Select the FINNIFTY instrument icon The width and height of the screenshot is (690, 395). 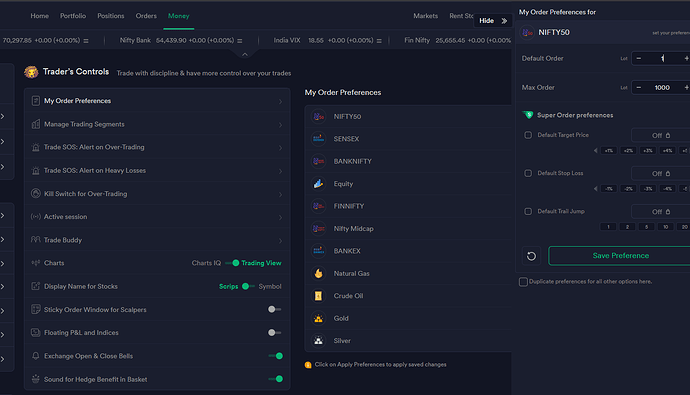318,206
